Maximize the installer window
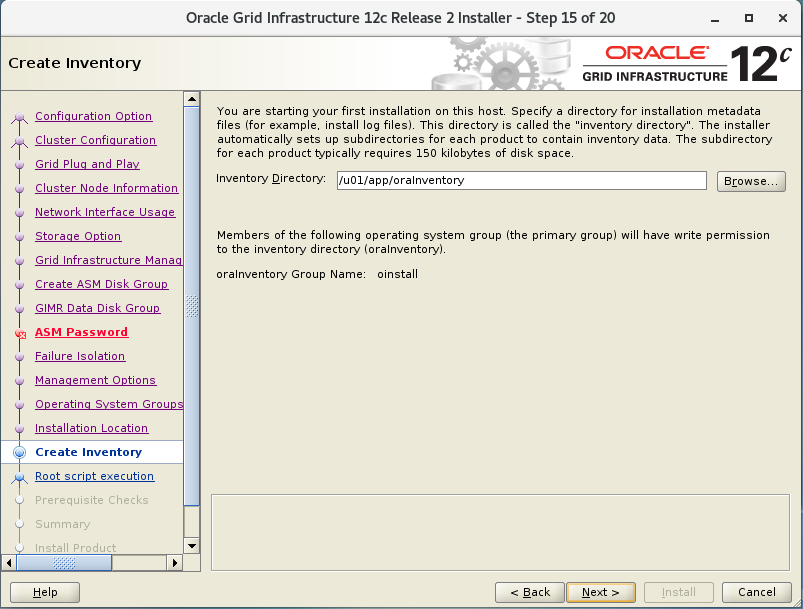 pyautogui.click(x=749, y=18)
